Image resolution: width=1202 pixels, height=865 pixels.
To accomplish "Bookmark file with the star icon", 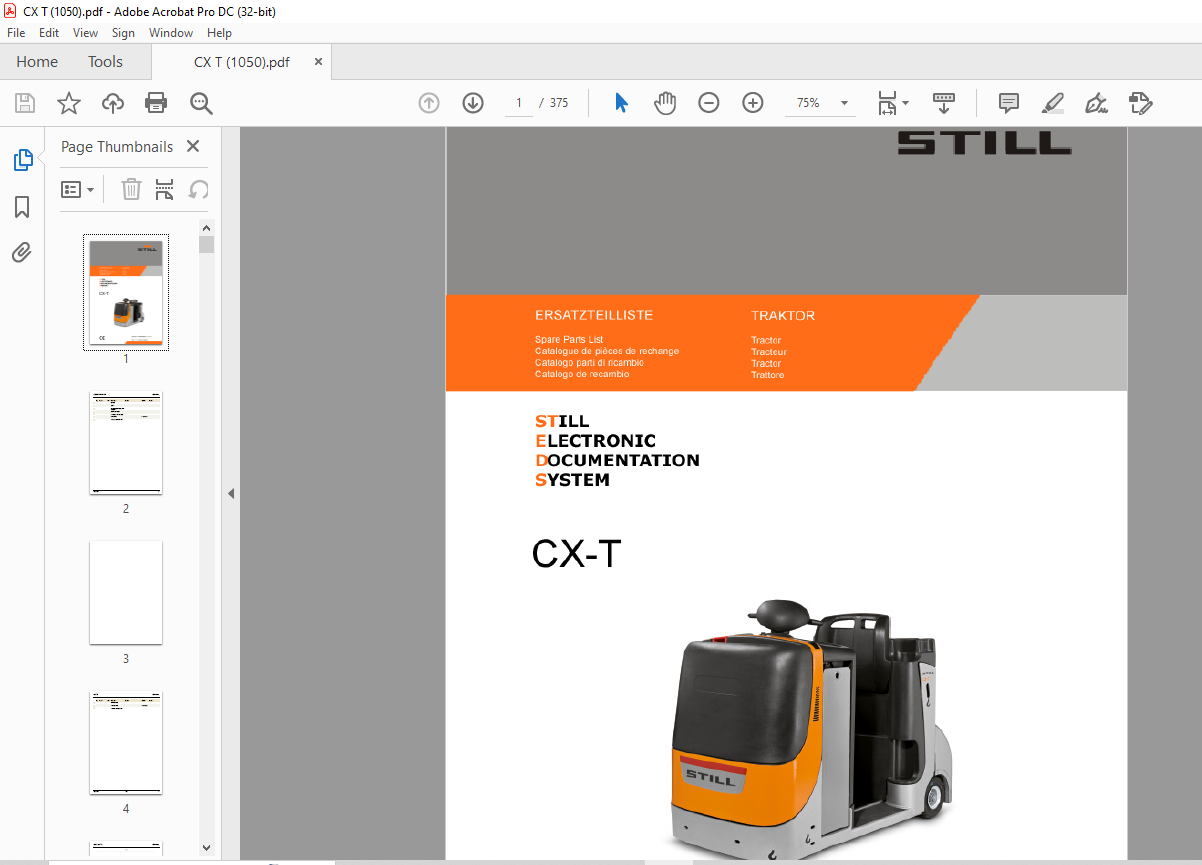I will pyautogui.click(x=68, y=103).
